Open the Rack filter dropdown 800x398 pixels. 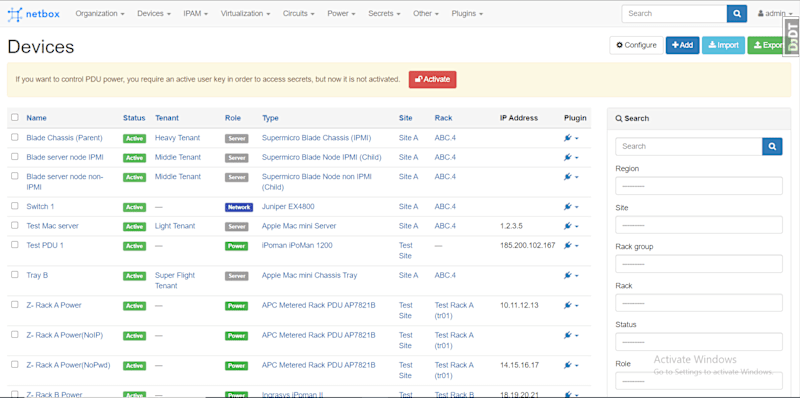tap(698, 303)
